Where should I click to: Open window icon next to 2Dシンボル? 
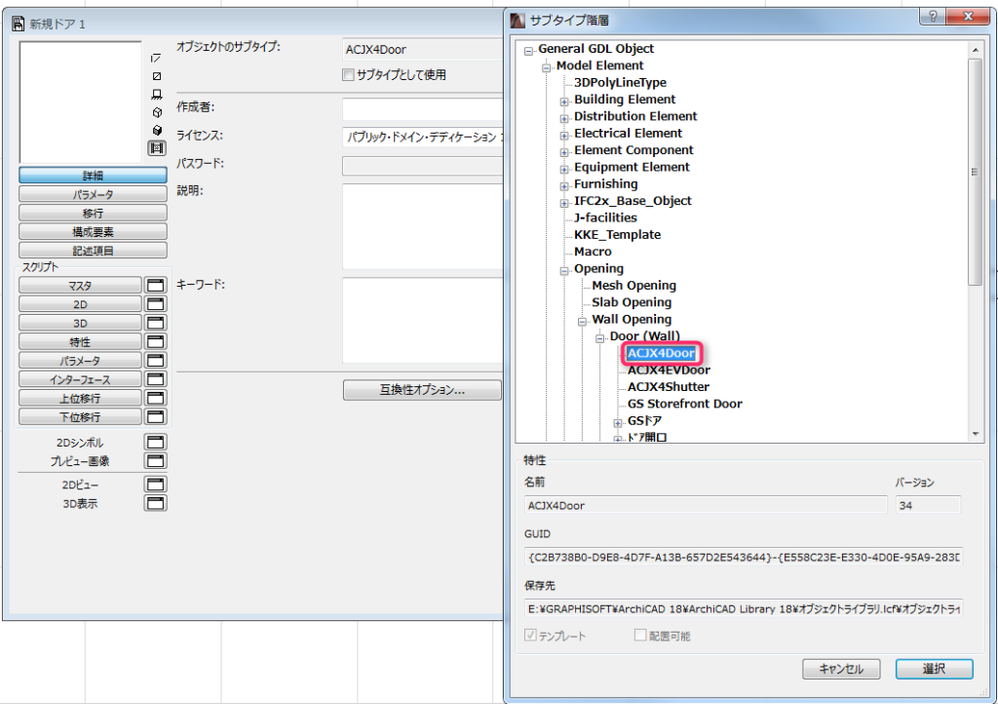(155, 442)
